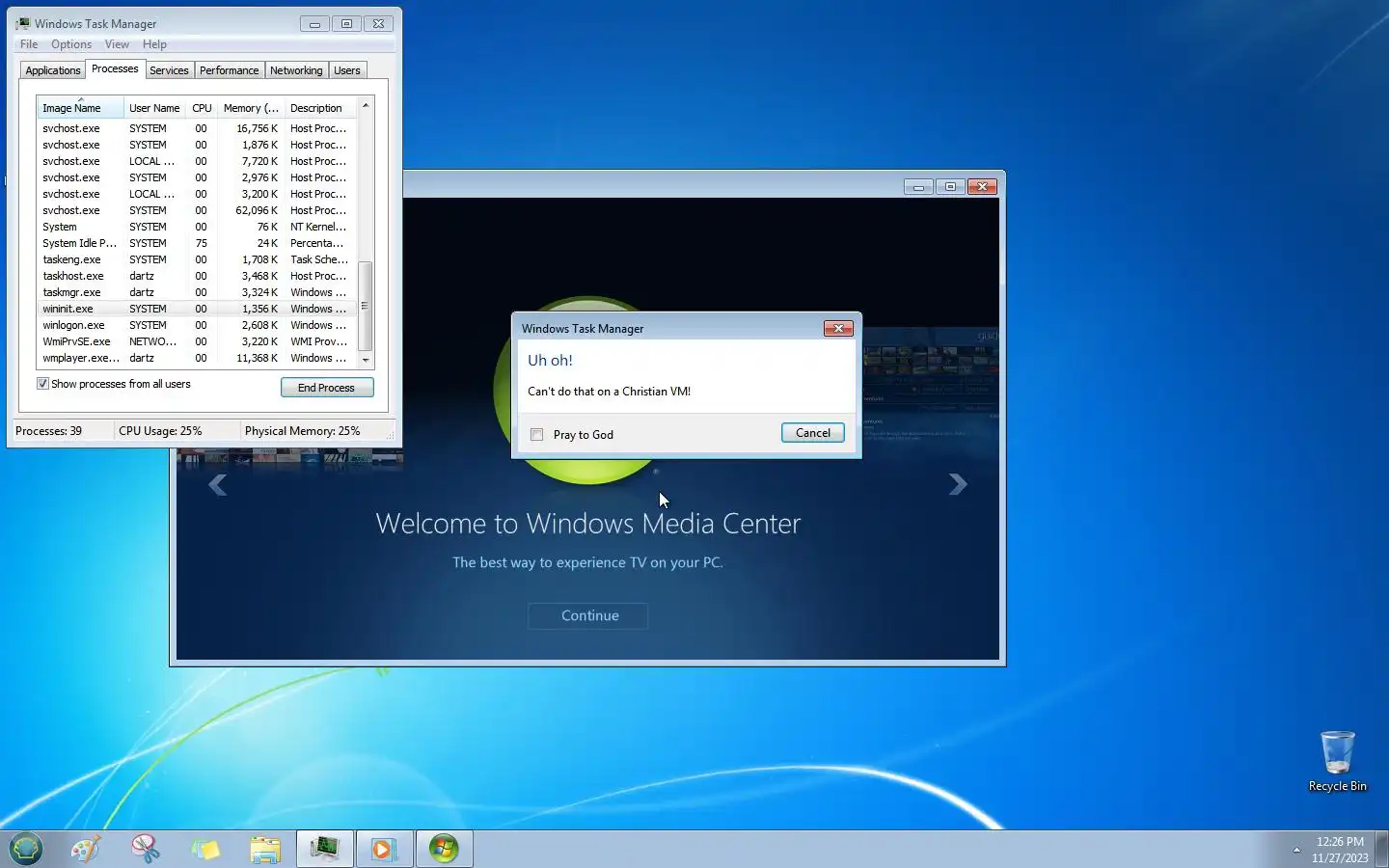Minimize the Task Manager window
This screenshot has height=868, width=1389.
click(x=314, y=24)
